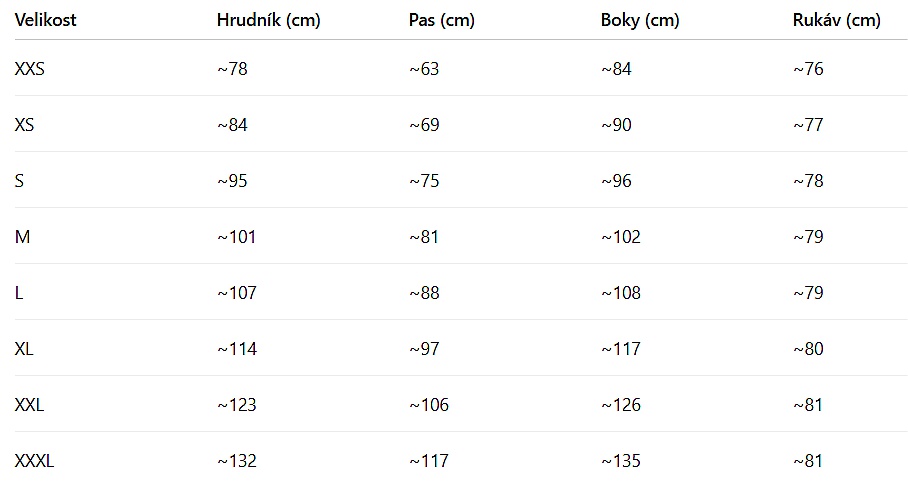
Task: Click chest value ~95 in S row
Action: 232,181
